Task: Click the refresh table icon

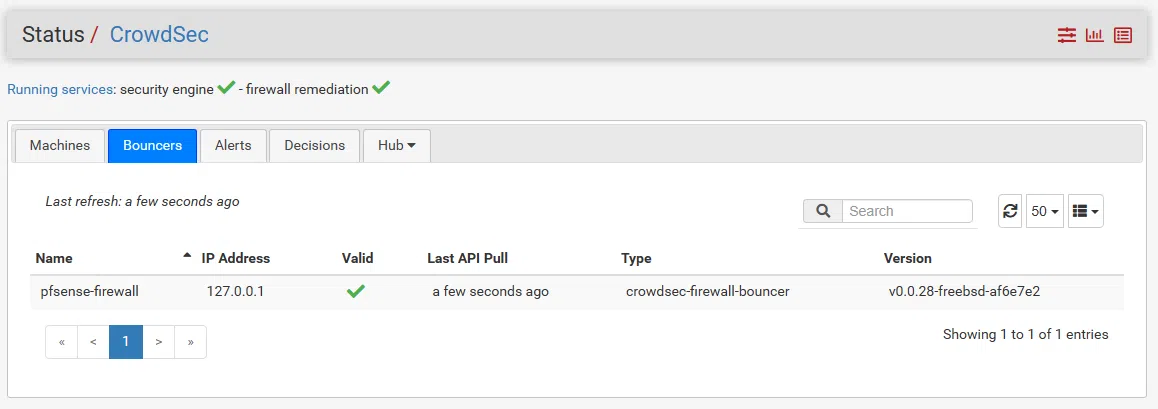Action: point(1010,211)
